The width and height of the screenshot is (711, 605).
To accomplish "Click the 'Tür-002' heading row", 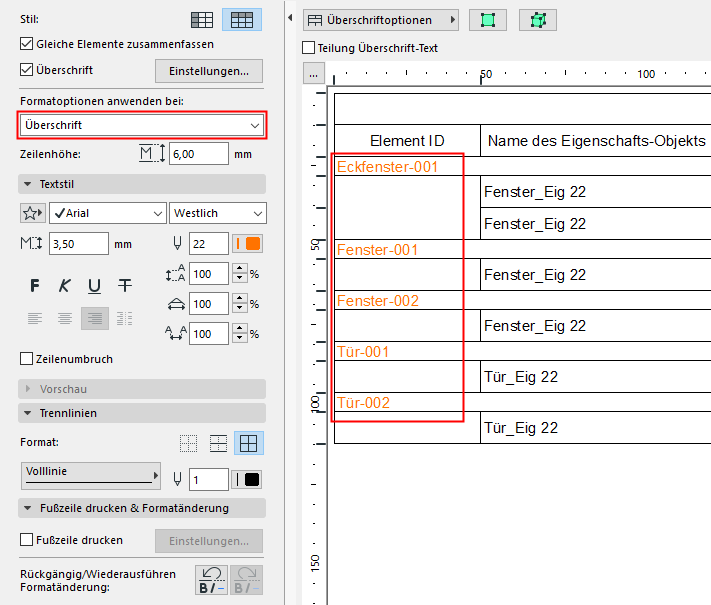I will [x=522, y=402].
